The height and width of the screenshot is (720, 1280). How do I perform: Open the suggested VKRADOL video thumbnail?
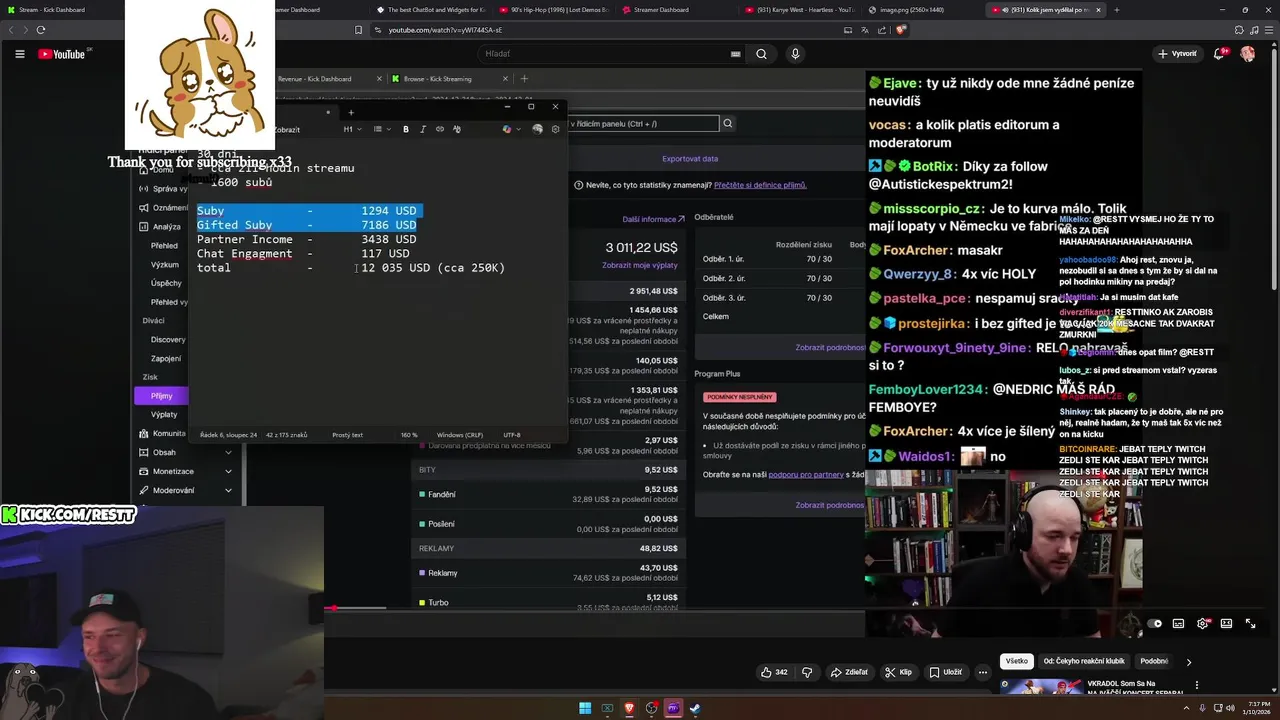(1041, 688)
